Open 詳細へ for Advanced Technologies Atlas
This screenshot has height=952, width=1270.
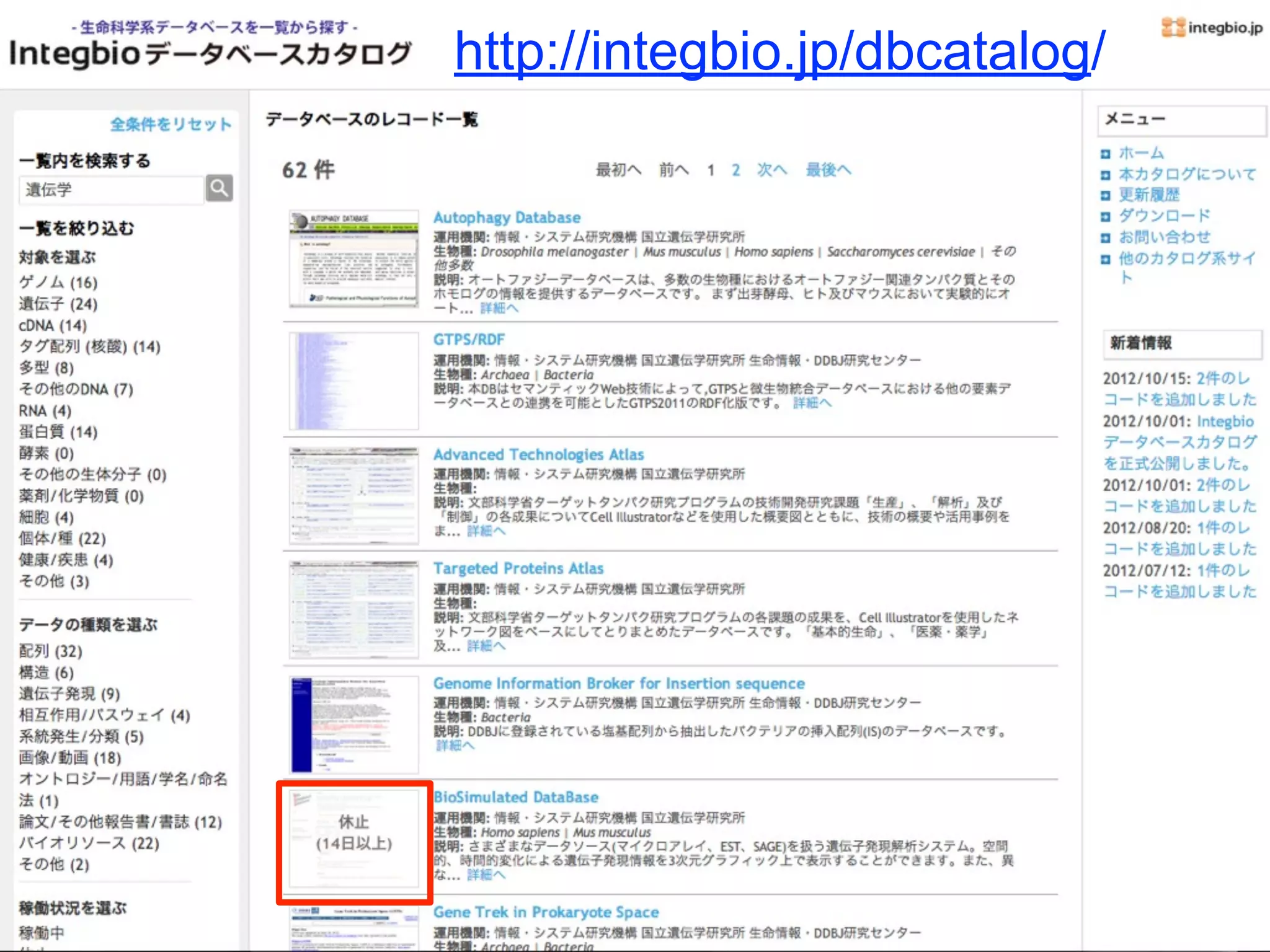tap(486, 531)
